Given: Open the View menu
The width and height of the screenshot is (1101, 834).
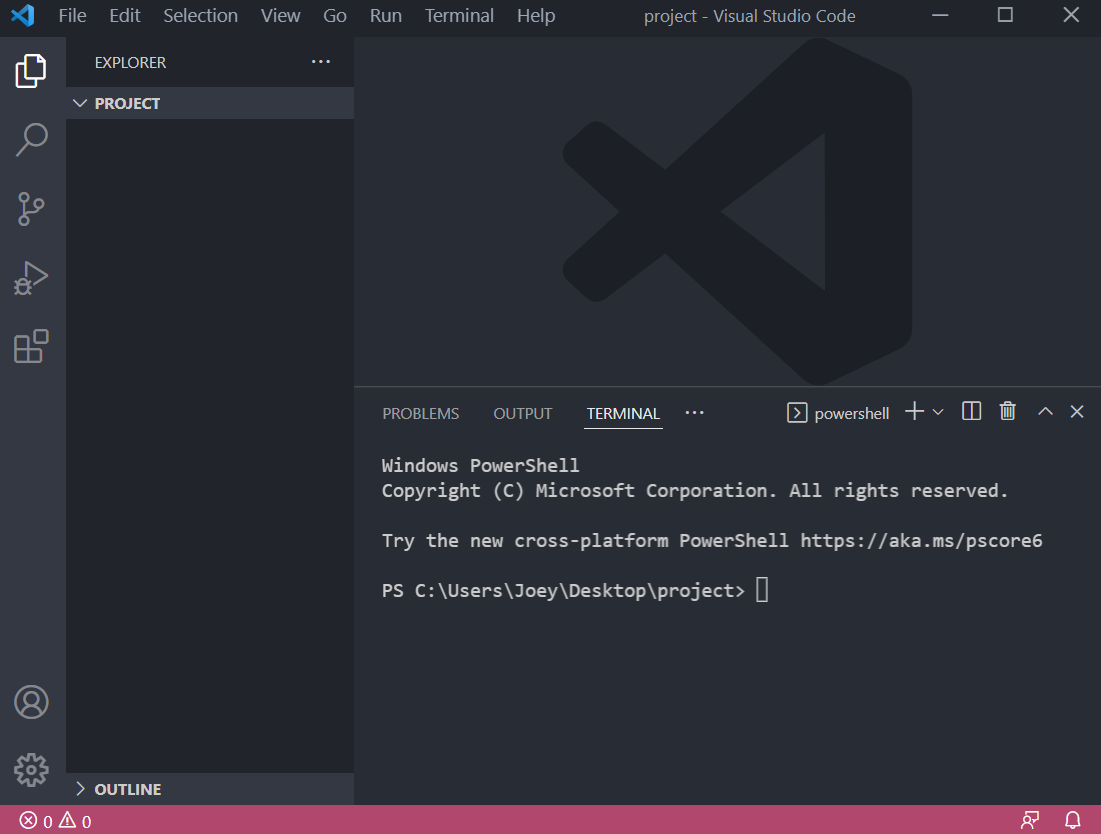Looking at the screenshot, I should [x=281, y=15].
